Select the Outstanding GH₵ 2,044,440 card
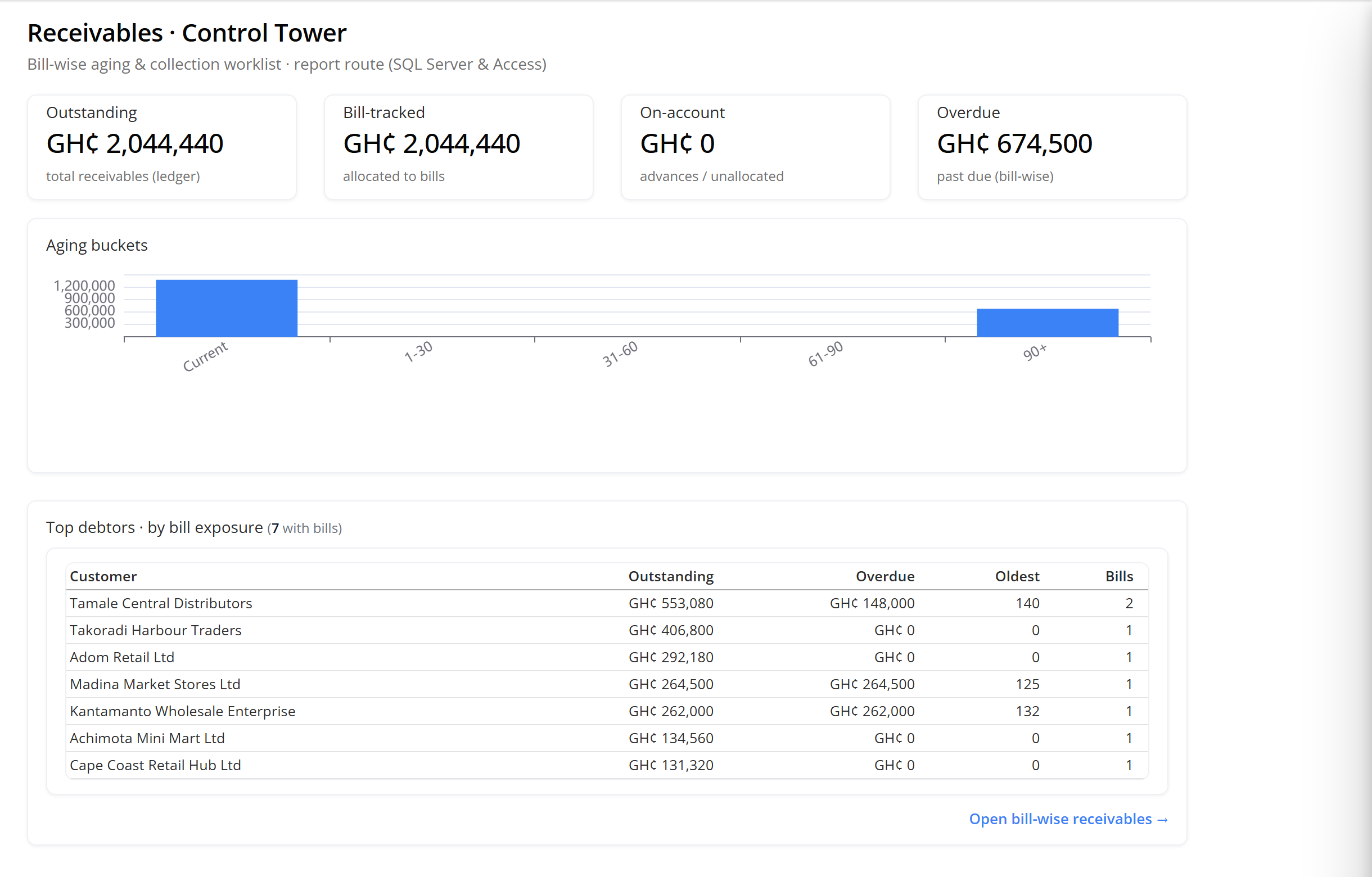The height and width of the screenshot is (877, 1372). coord(162,147)
